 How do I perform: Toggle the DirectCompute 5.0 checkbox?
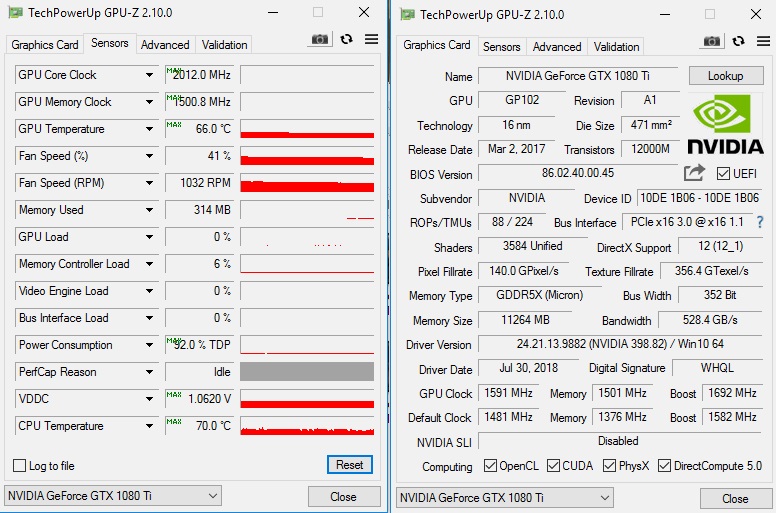point(664,466)
